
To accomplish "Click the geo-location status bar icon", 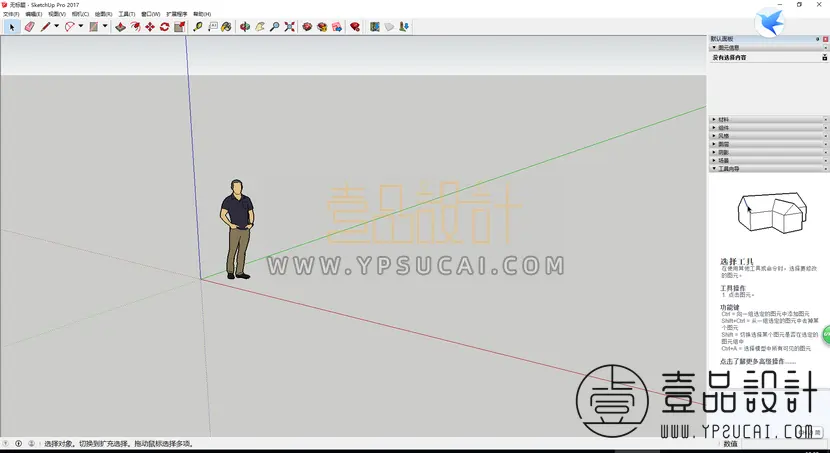I will click(x=6, y=443).
